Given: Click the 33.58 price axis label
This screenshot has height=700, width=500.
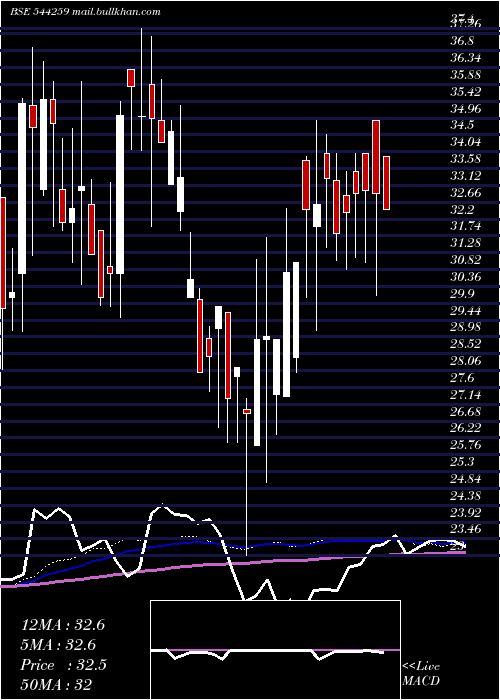Looking at the screenshot, I should point(466,159).
